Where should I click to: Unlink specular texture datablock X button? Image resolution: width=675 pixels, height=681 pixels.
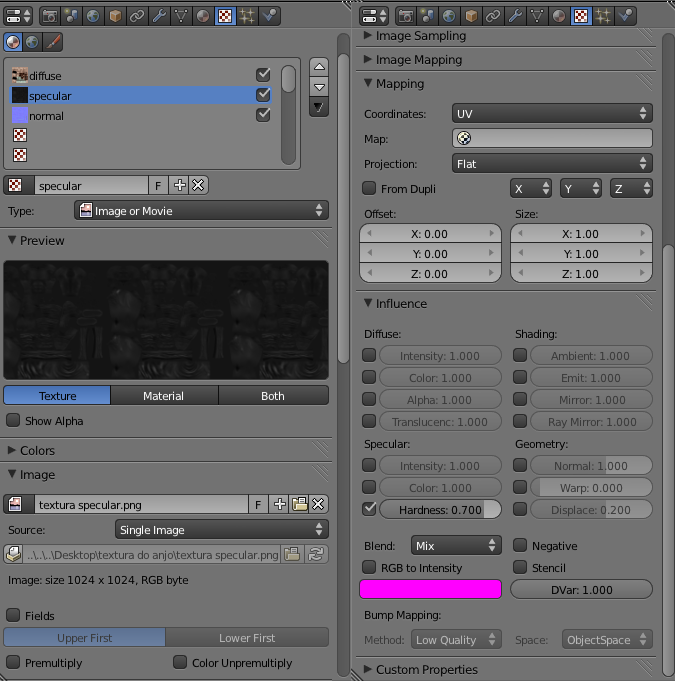[198, 185]
